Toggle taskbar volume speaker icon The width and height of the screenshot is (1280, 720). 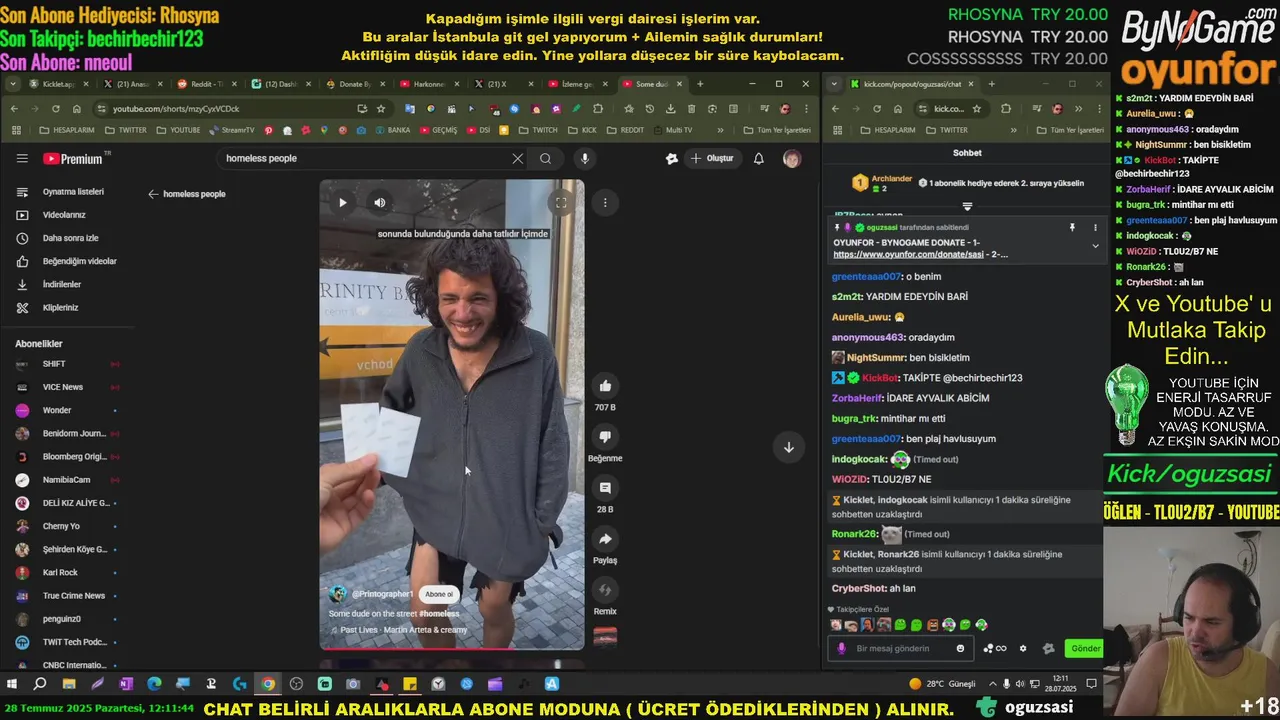[1019, 684]
